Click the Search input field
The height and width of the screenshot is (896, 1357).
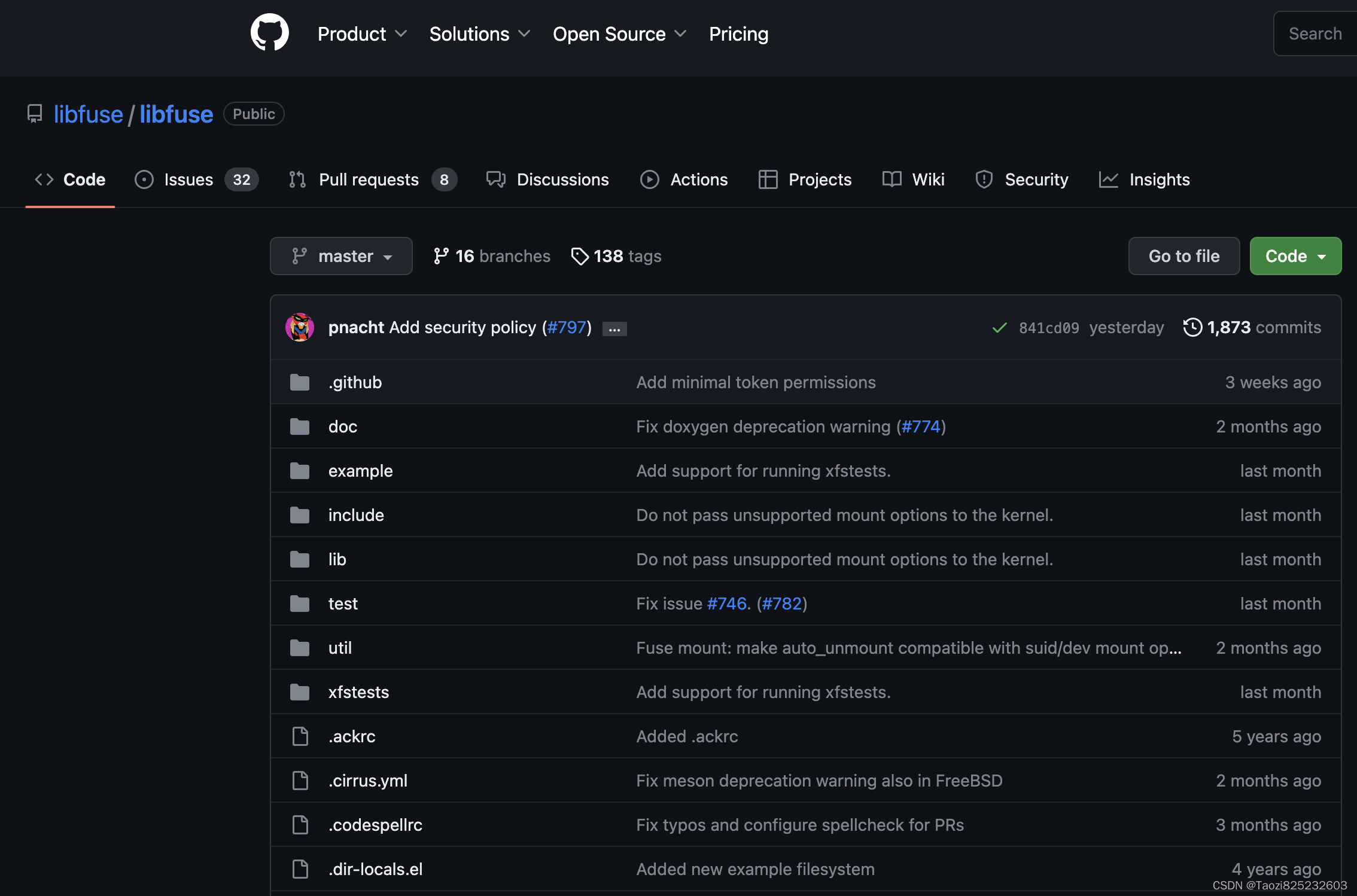1315,33
